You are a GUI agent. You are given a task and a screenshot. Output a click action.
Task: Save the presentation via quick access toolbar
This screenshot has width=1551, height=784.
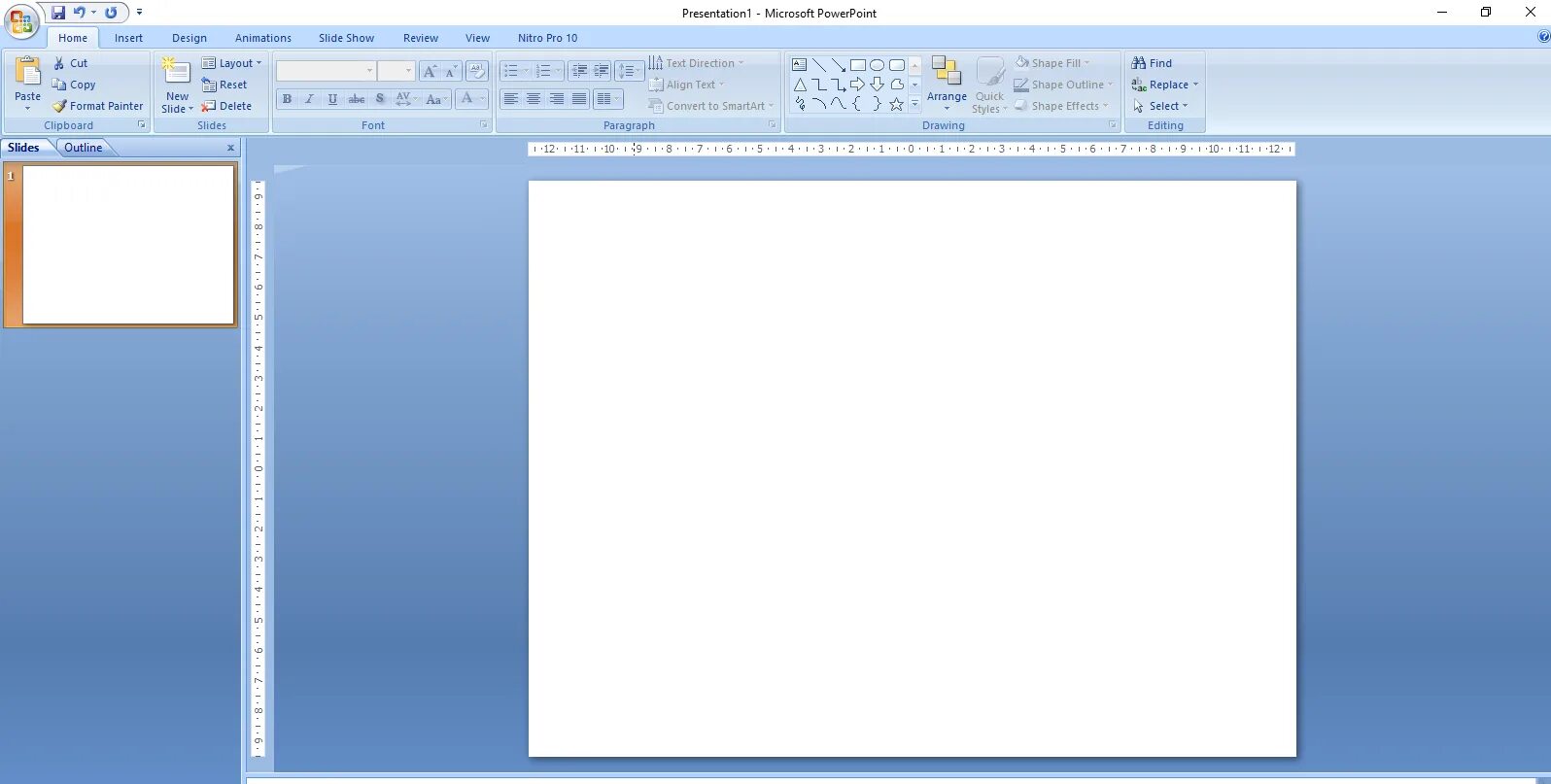click(x=58, y=13)
